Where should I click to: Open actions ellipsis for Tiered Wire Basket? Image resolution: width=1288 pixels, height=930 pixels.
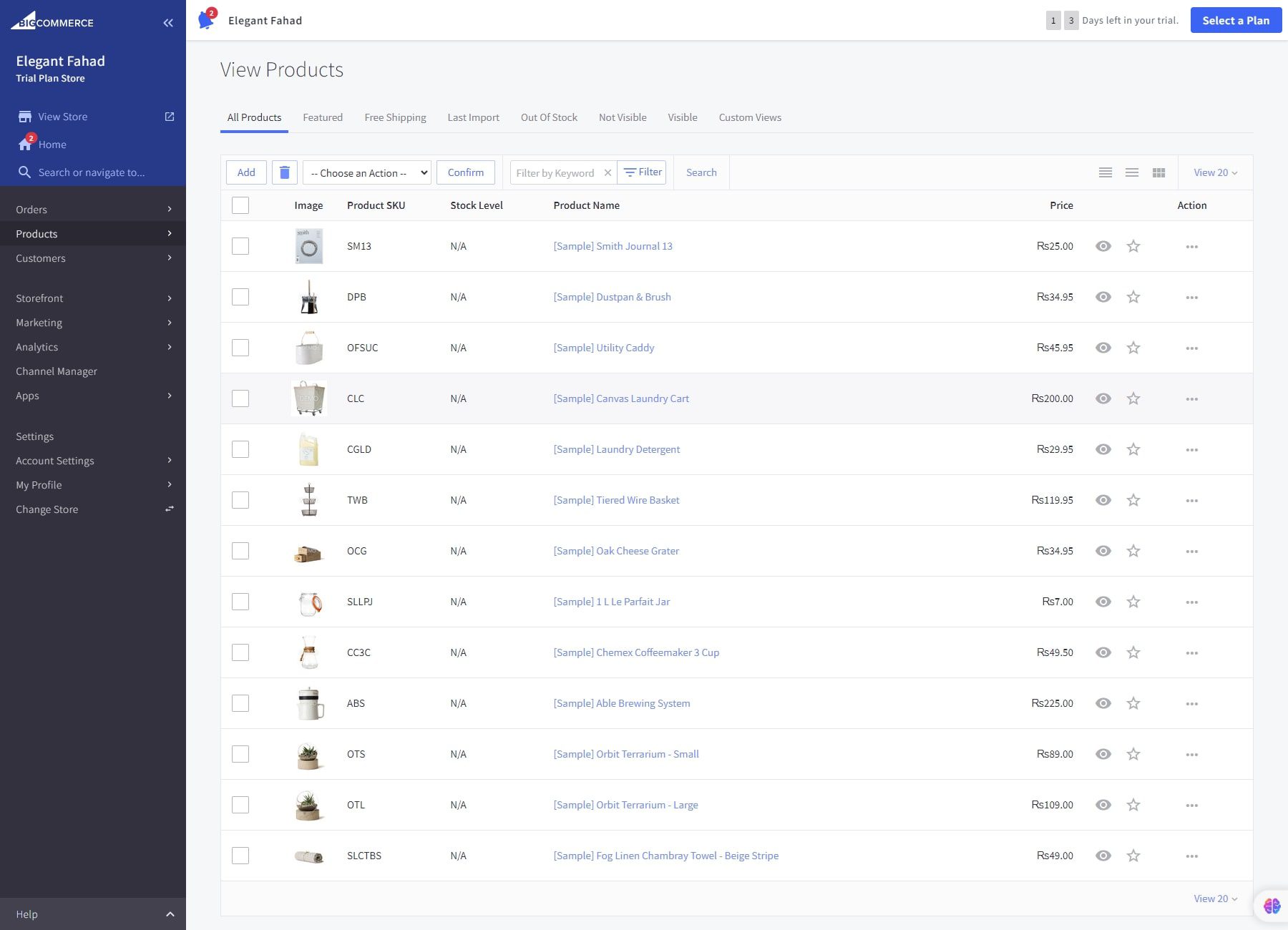pyautogui.click(x=1191, y=500)
